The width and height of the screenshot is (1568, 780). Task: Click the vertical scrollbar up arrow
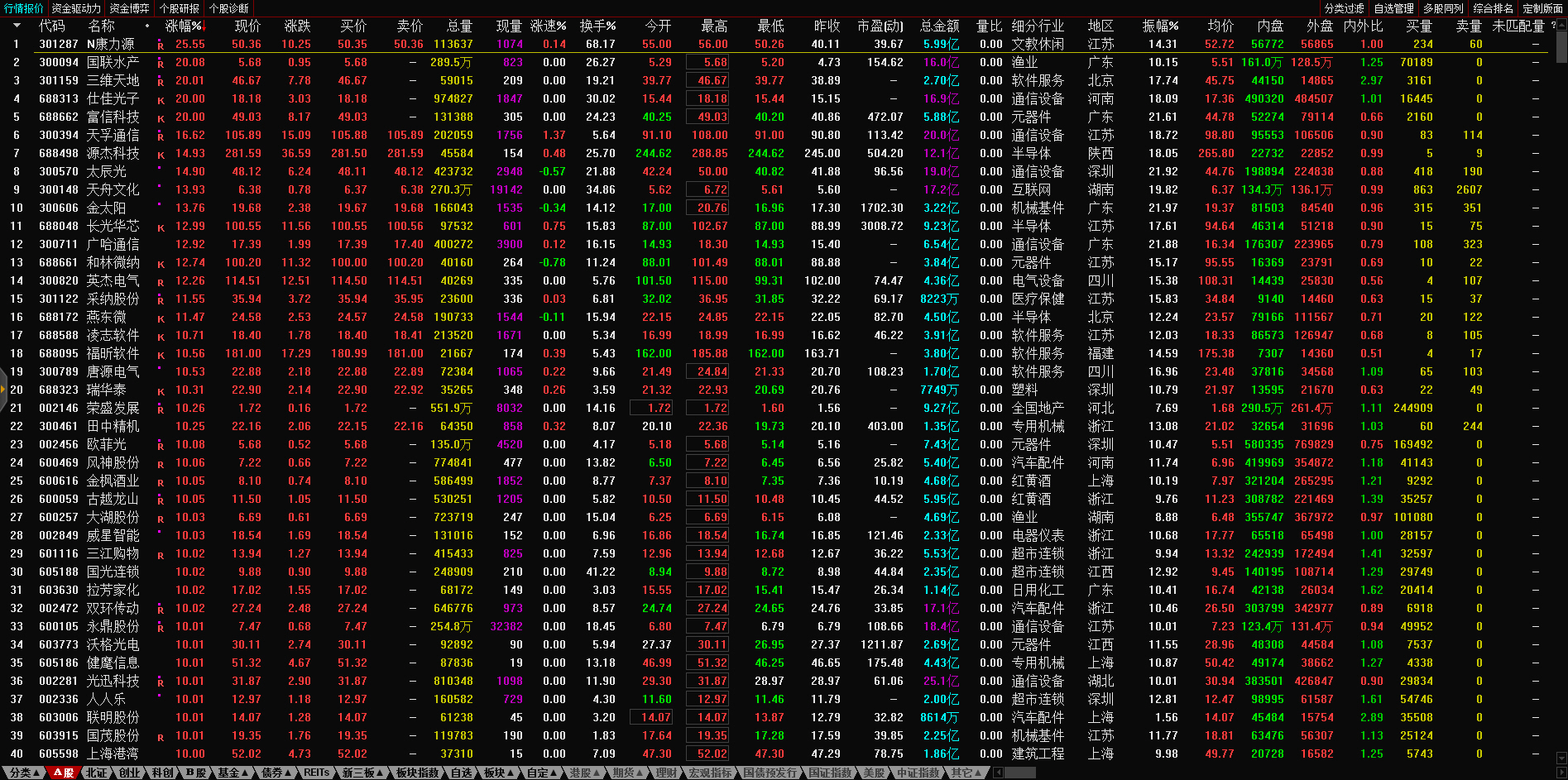click(x=1561, y=25)
